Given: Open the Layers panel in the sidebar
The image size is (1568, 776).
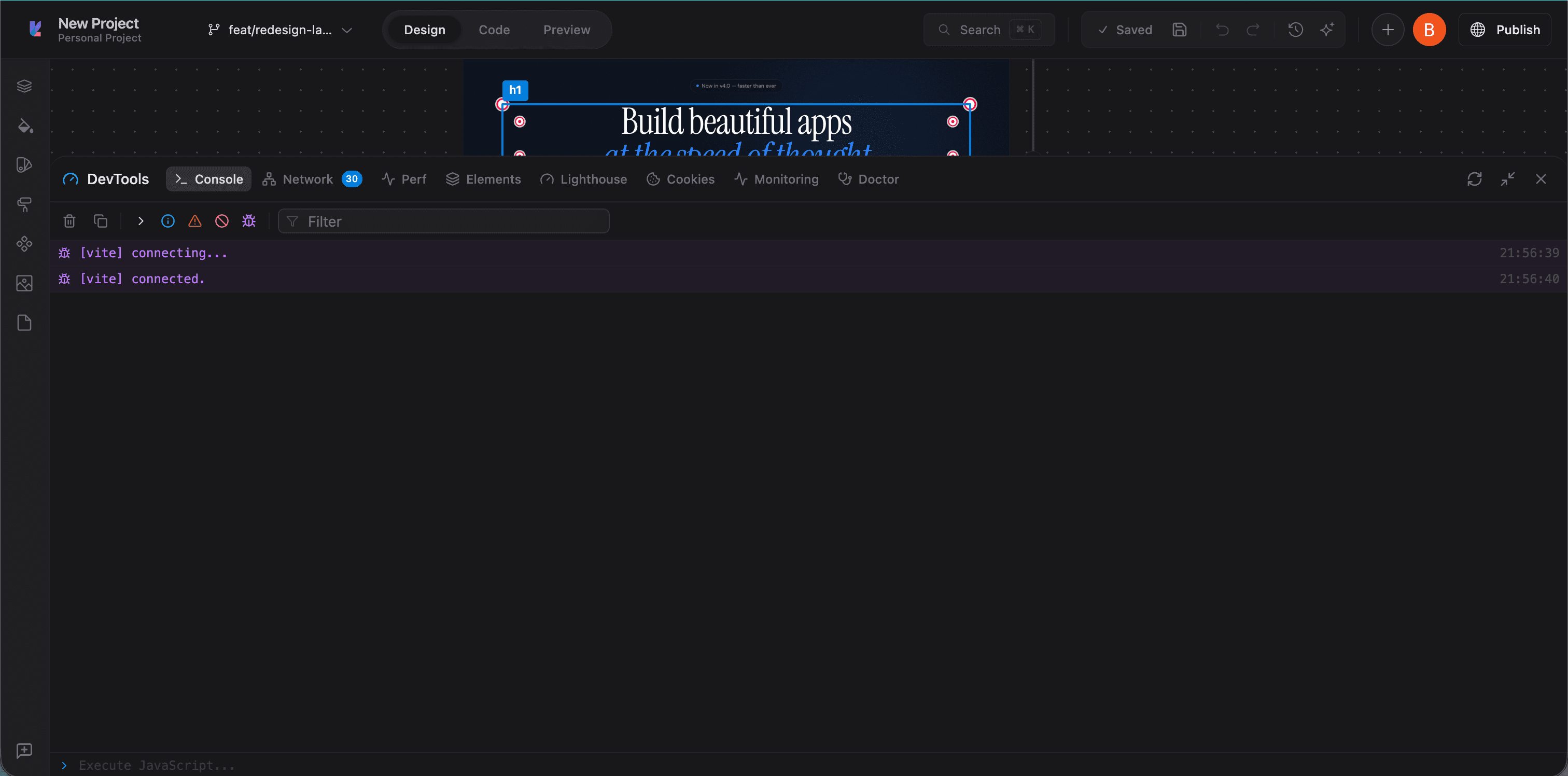Looking at the screenshot, I should point(24,85).
